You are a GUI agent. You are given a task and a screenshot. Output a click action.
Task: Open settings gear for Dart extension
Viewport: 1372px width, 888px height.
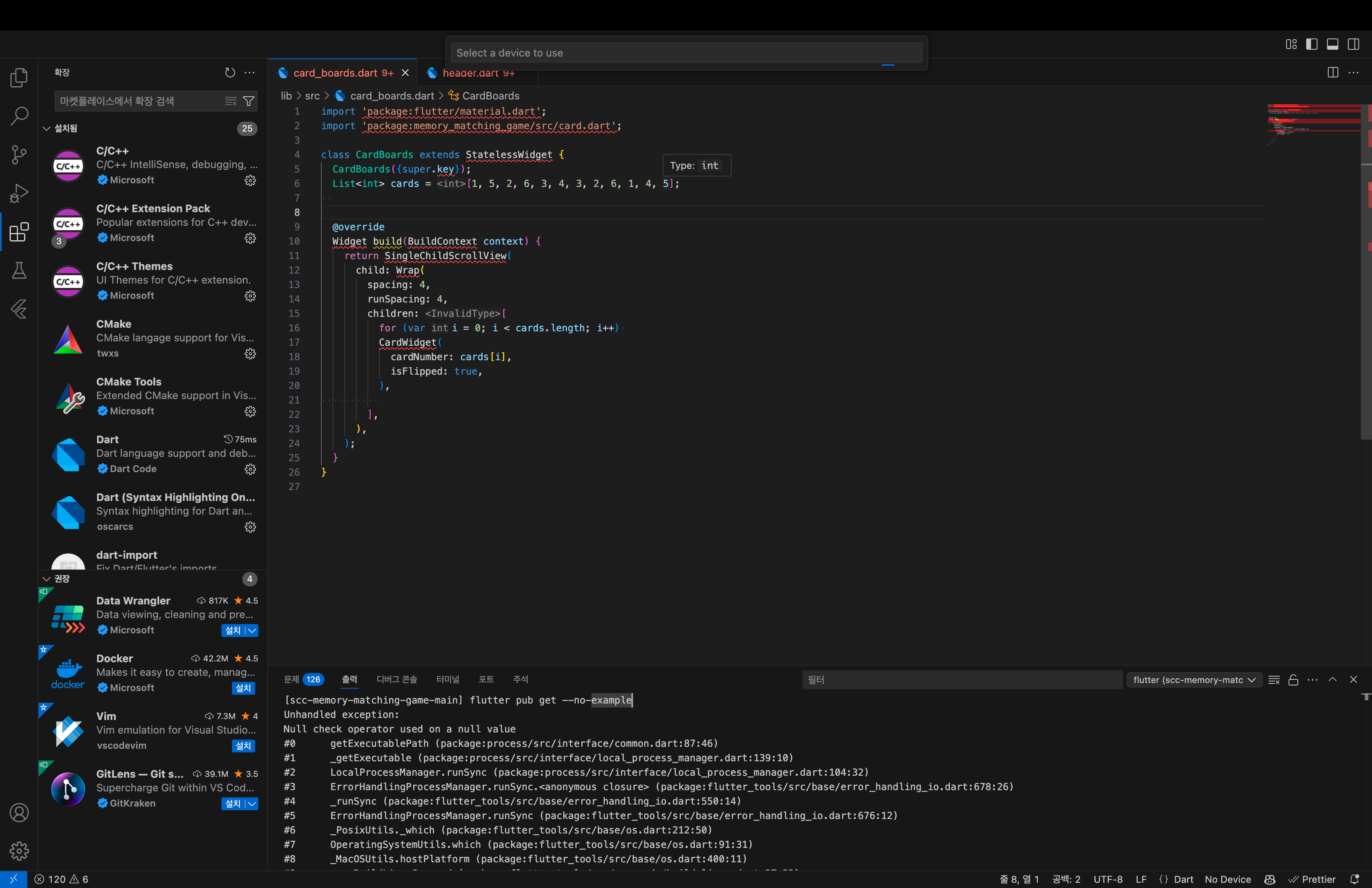[x=250, y=469]
